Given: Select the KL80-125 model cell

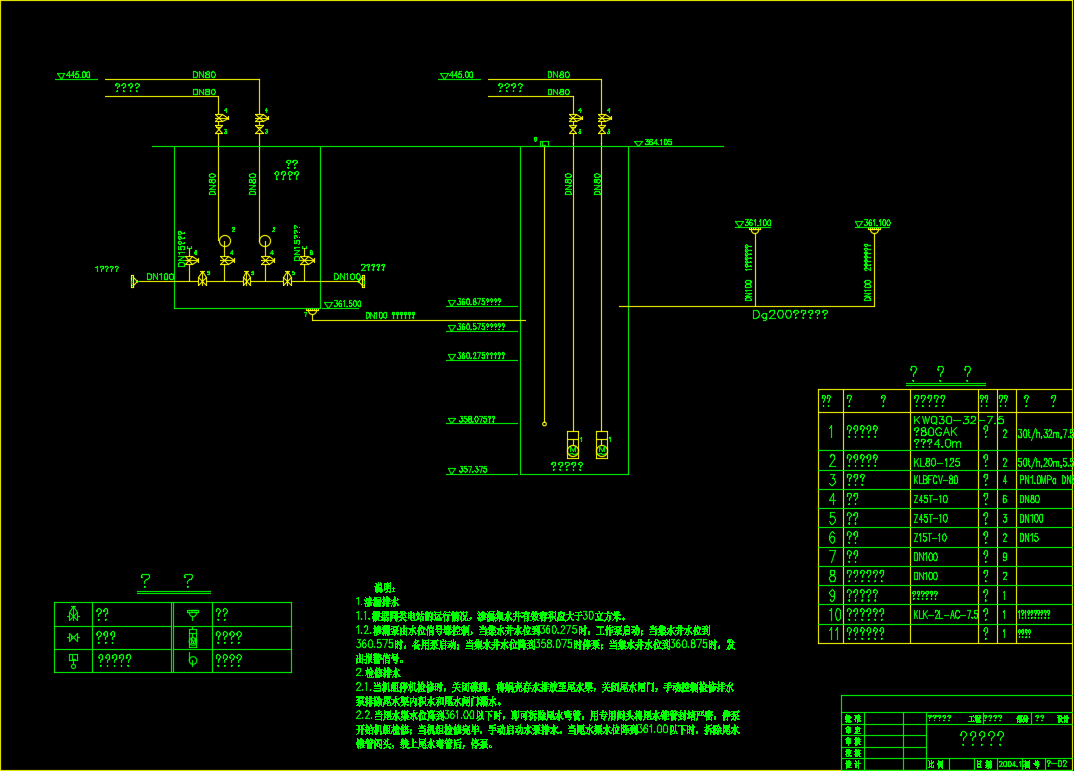Looking at the screenshot, I should 936,463.
